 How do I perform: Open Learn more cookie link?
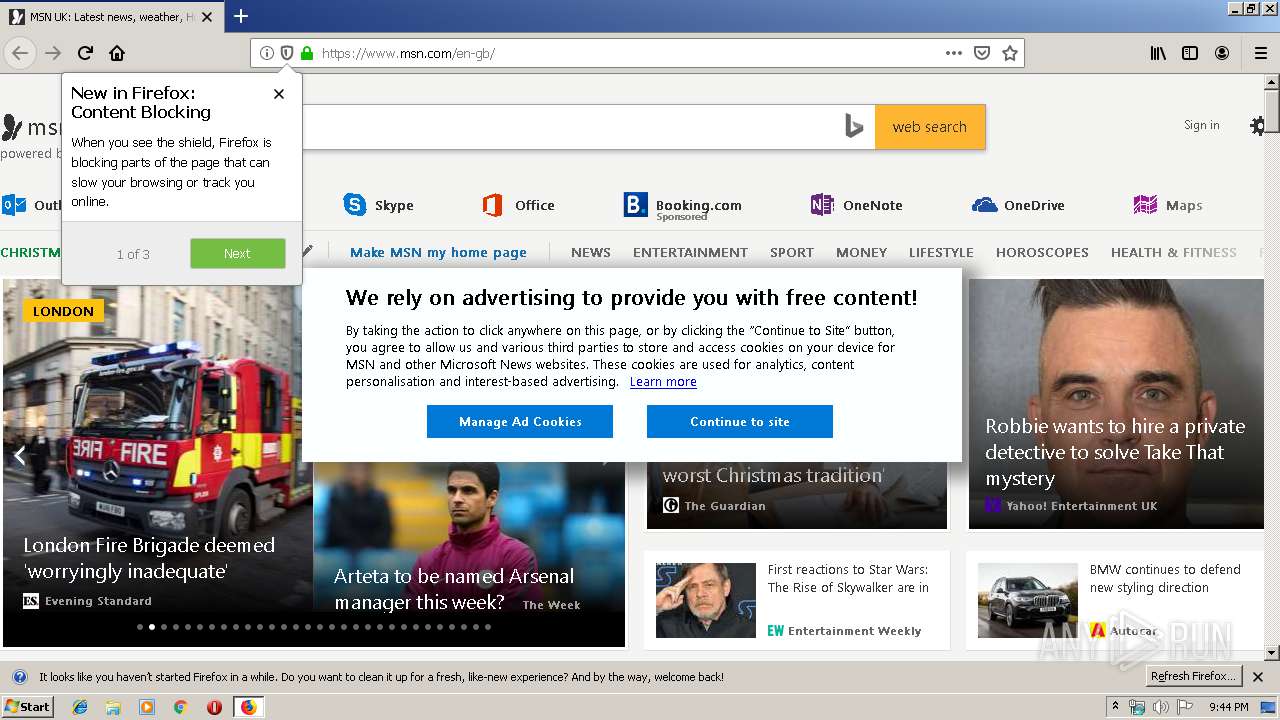663,382
